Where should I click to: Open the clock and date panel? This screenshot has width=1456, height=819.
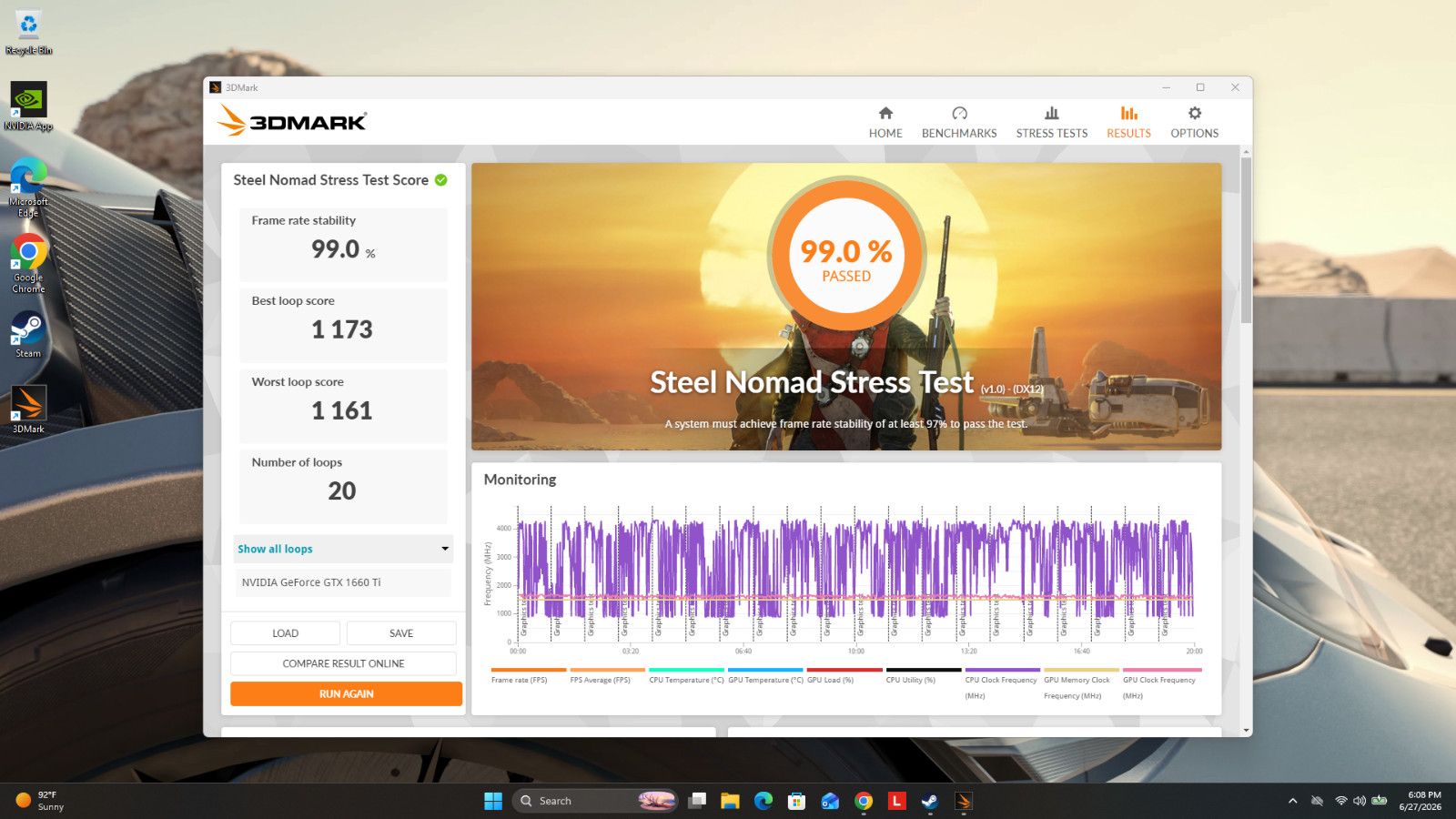(x=1420, y=801)
